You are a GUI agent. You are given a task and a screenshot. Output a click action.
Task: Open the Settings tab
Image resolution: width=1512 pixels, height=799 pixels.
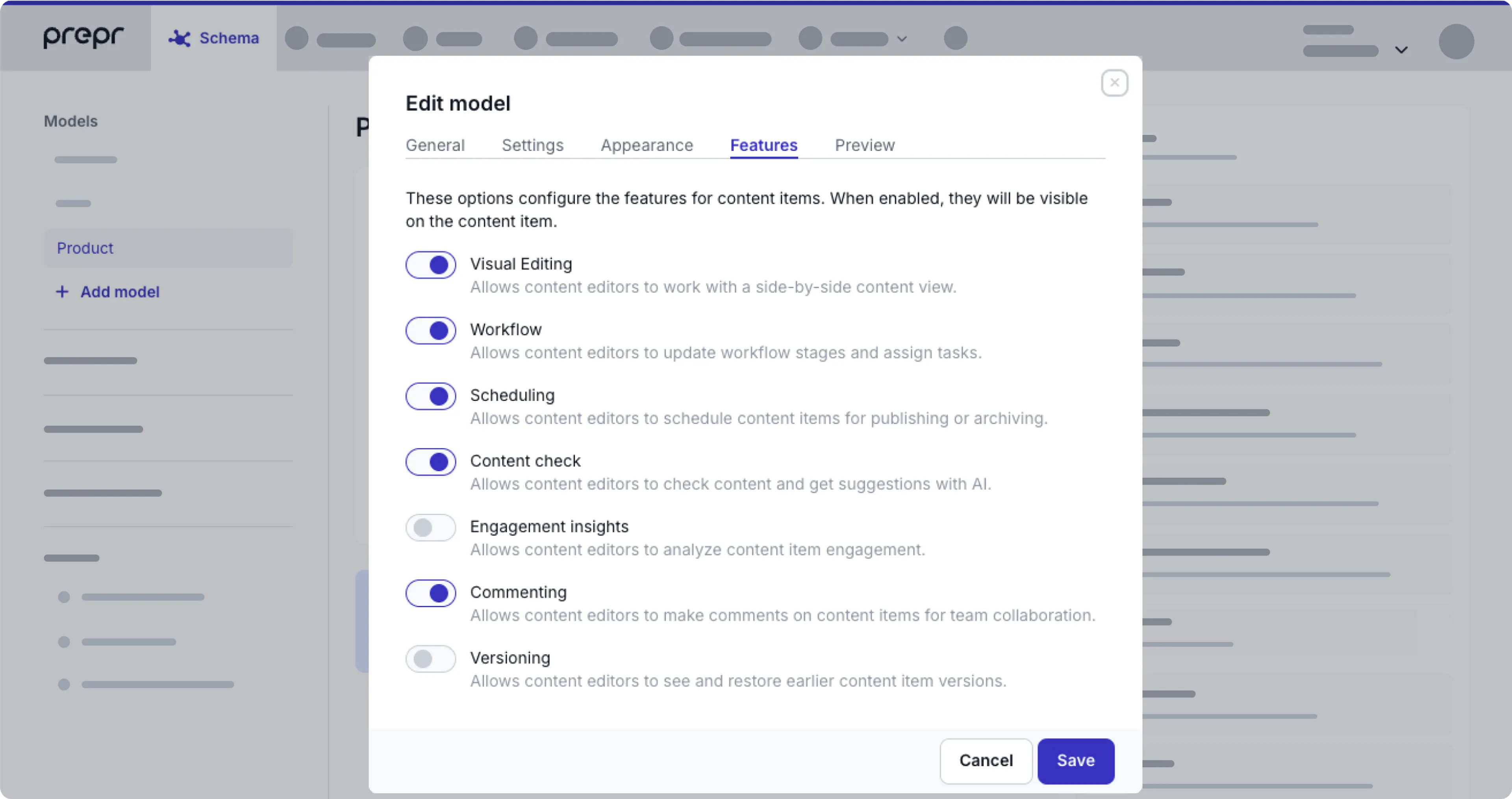tap(532, 145)
